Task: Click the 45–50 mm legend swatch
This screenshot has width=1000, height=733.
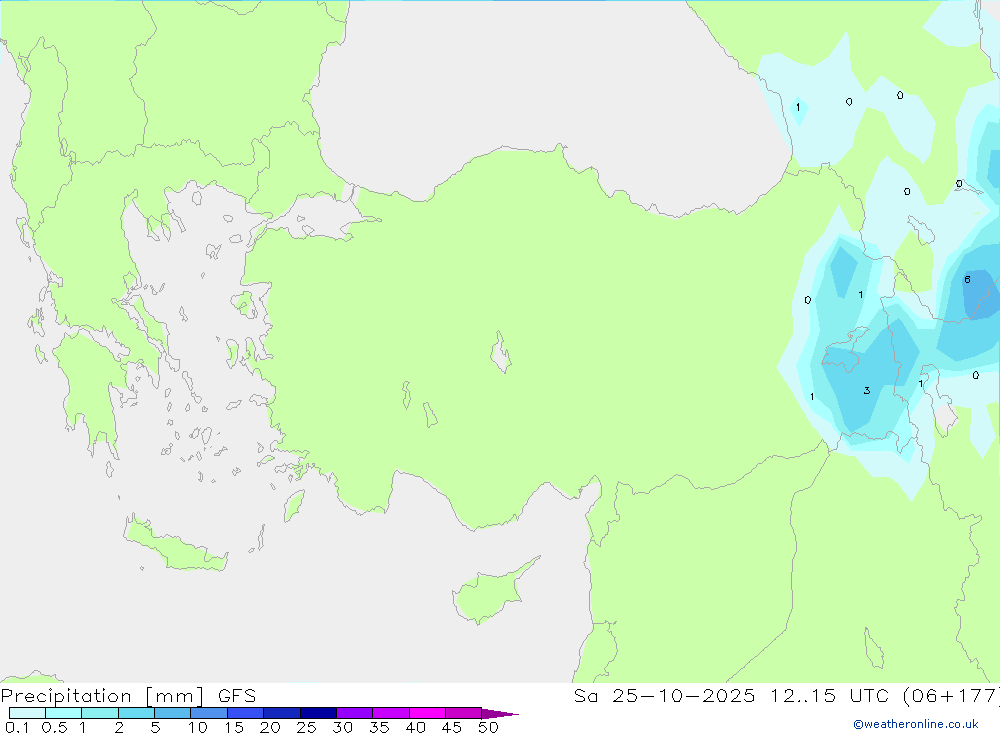Action: (x=464, y=713)
